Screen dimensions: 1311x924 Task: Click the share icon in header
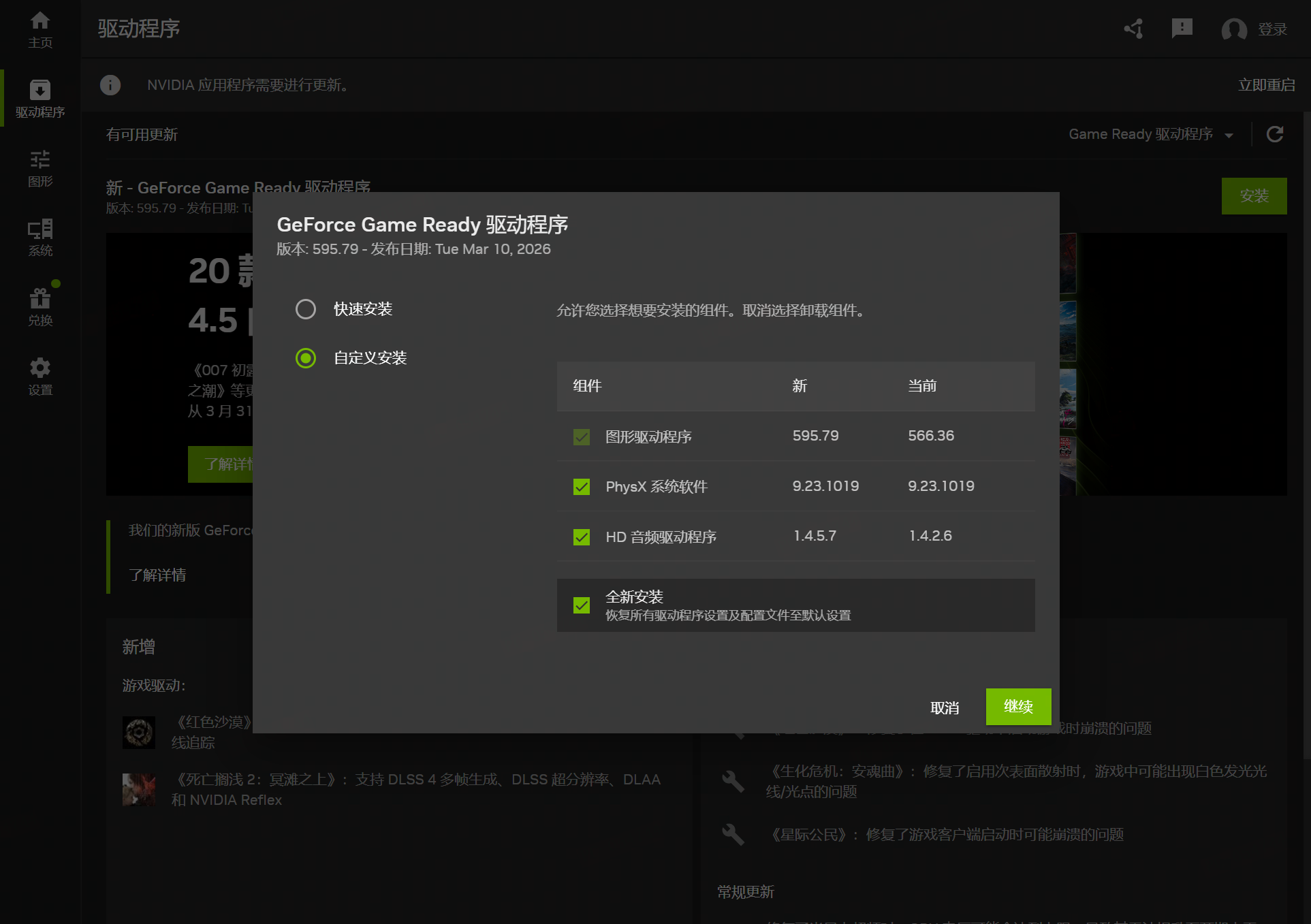coord(1134,29)
